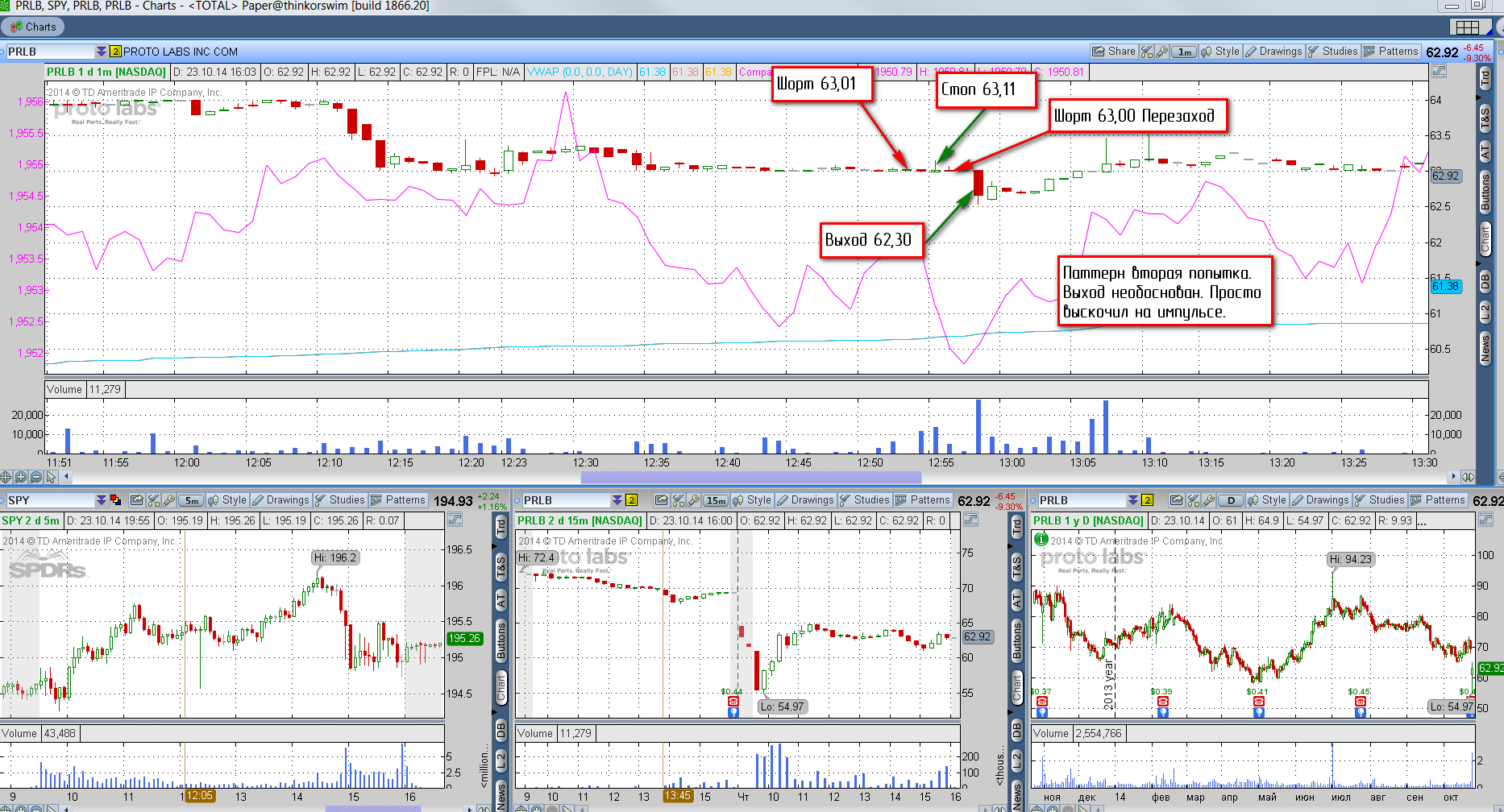Viewport: 1504px width, 812px height.
Task: Expand symbol selector dropdown for top PRLB field
Action: pos(101,52)
